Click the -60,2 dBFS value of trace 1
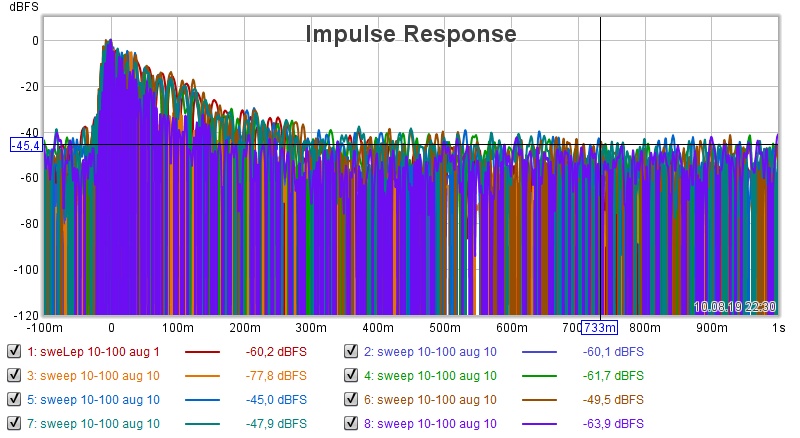The image size is (800, 438). [276, 352]
